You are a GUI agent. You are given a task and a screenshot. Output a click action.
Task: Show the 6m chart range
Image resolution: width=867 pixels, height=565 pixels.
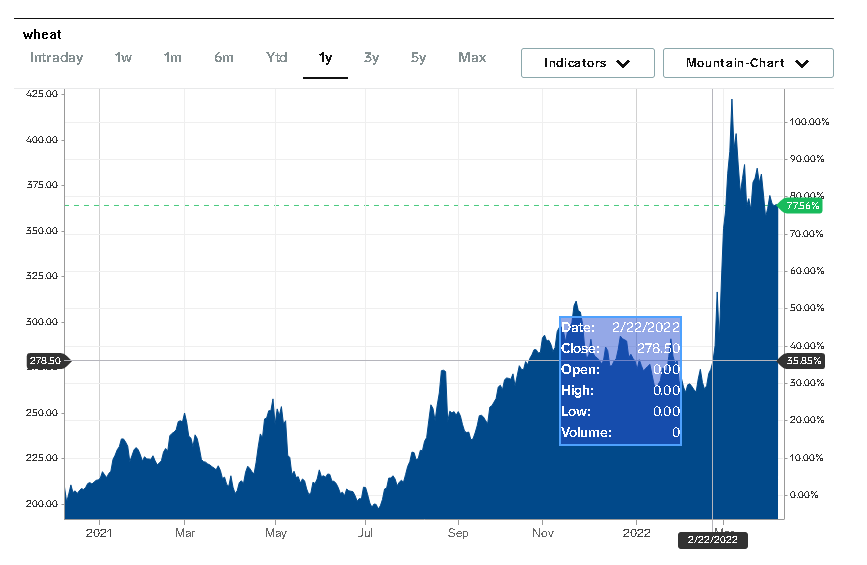point(224,58)
